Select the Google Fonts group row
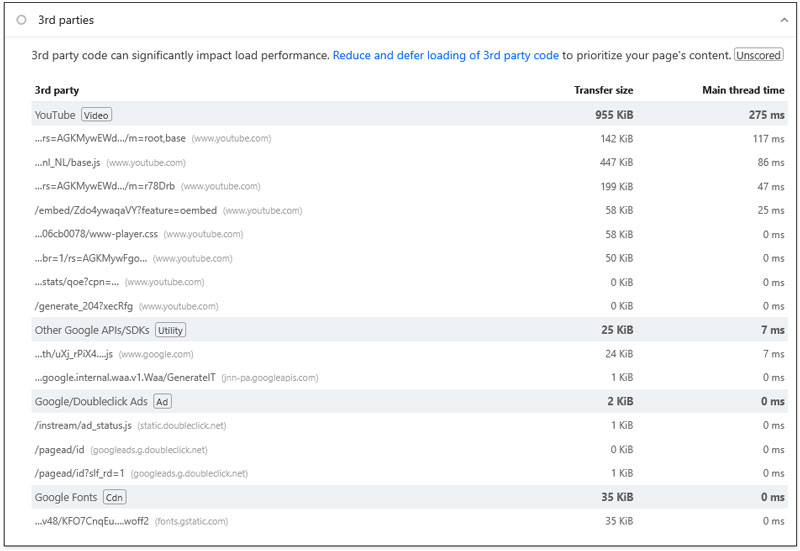Image resolution: width=800 pixels, height=551 pixels. 409,497
